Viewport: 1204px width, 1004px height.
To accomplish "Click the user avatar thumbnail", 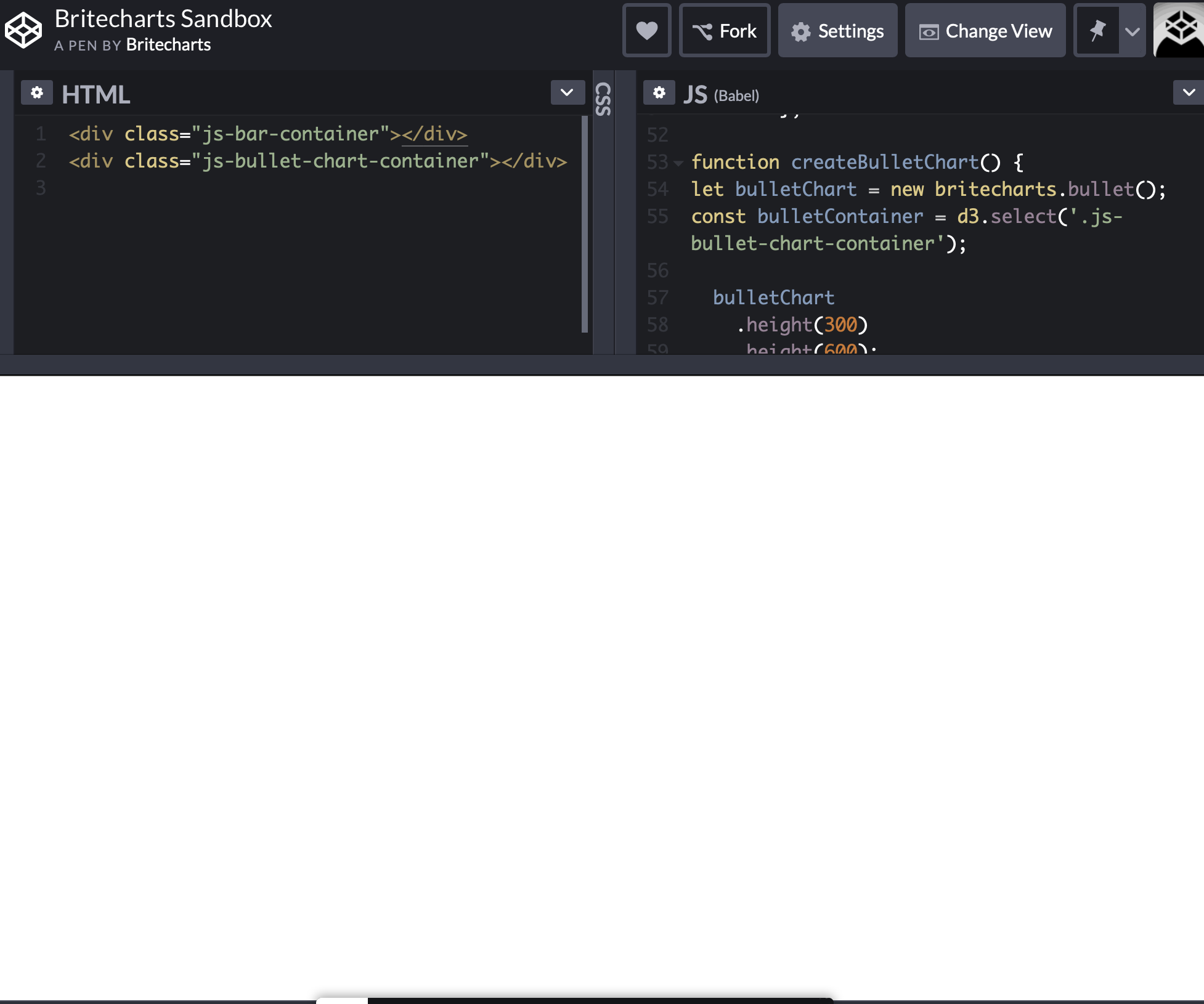I will [x=1179, y=30].
